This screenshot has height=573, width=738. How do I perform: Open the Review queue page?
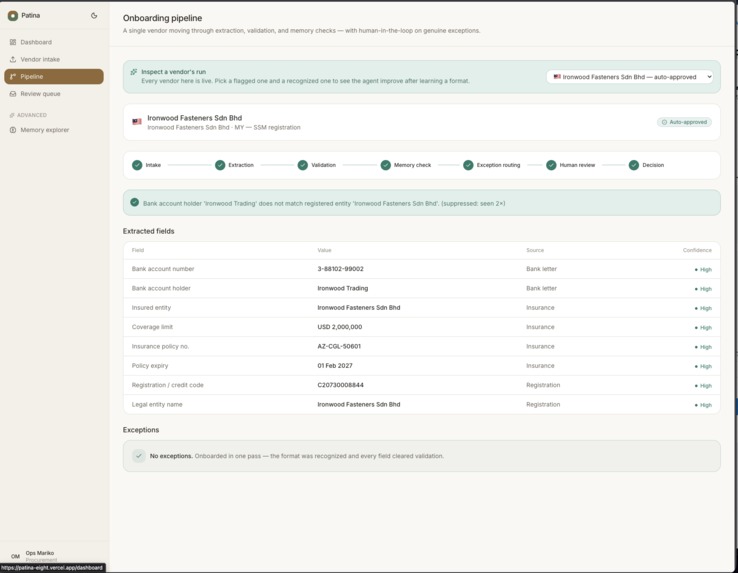pos(54,94)
